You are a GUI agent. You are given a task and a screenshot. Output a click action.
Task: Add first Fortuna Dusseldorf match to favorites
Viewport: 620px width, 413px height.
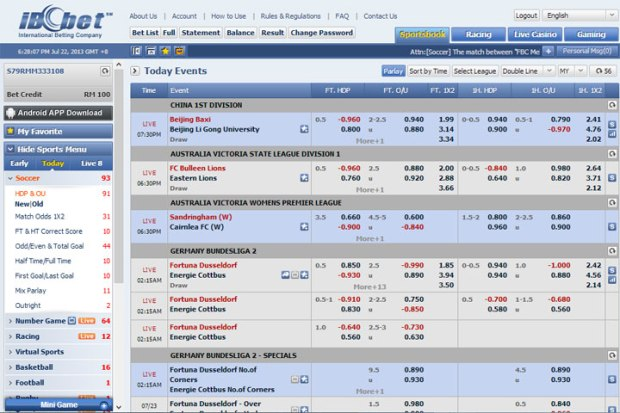[304, 275]
